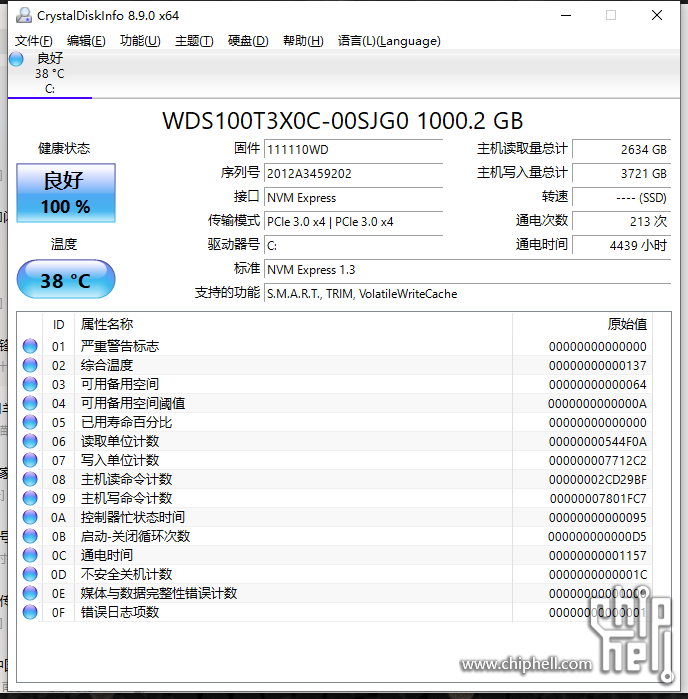688x699 pixels.
Task: Select the 综合温度 attribute name
Action: (x=107, y=366)
